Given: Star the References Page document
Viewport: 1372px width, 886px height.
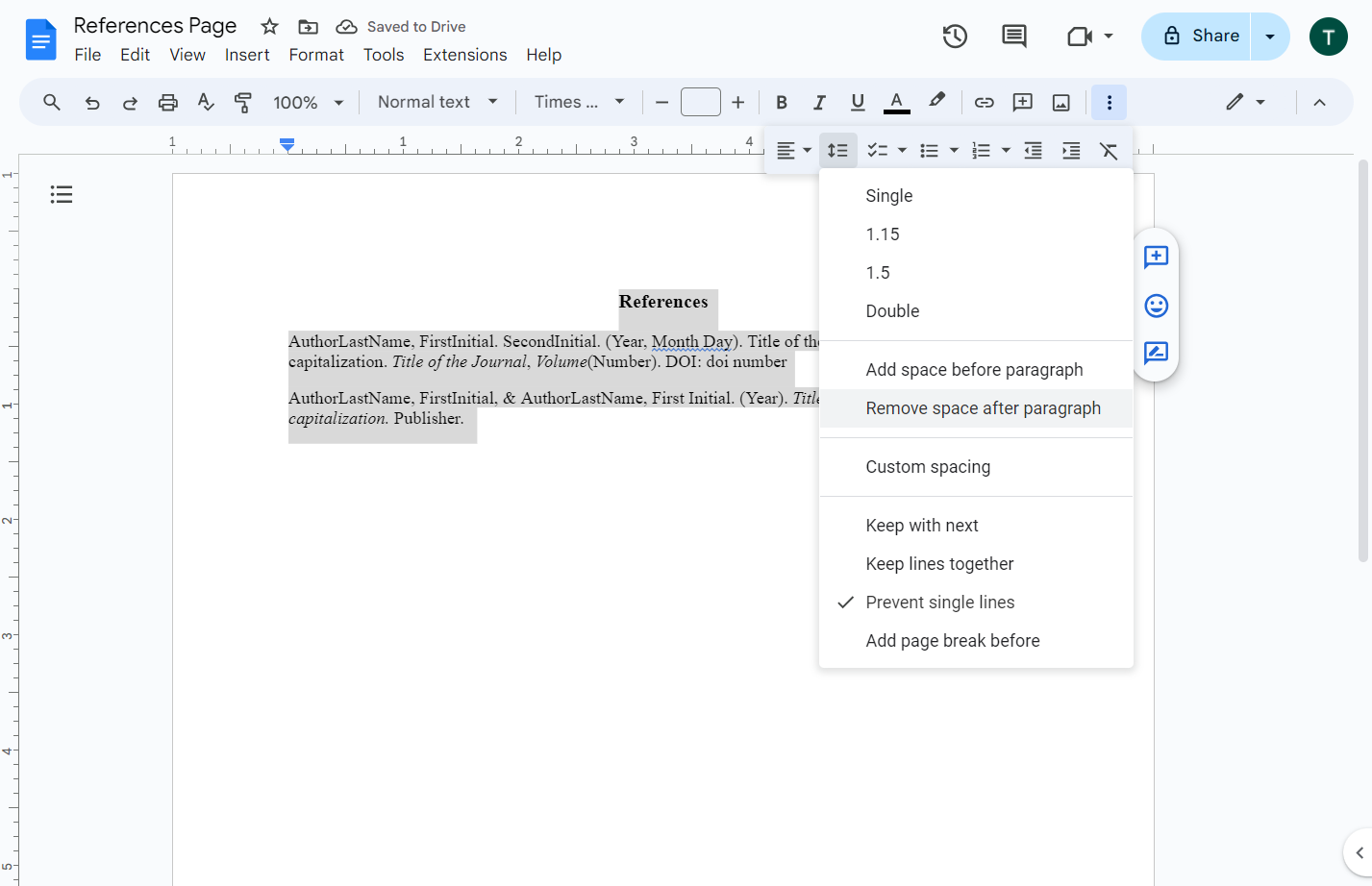Looking at the screenshot, I should (x=270, y=27).
